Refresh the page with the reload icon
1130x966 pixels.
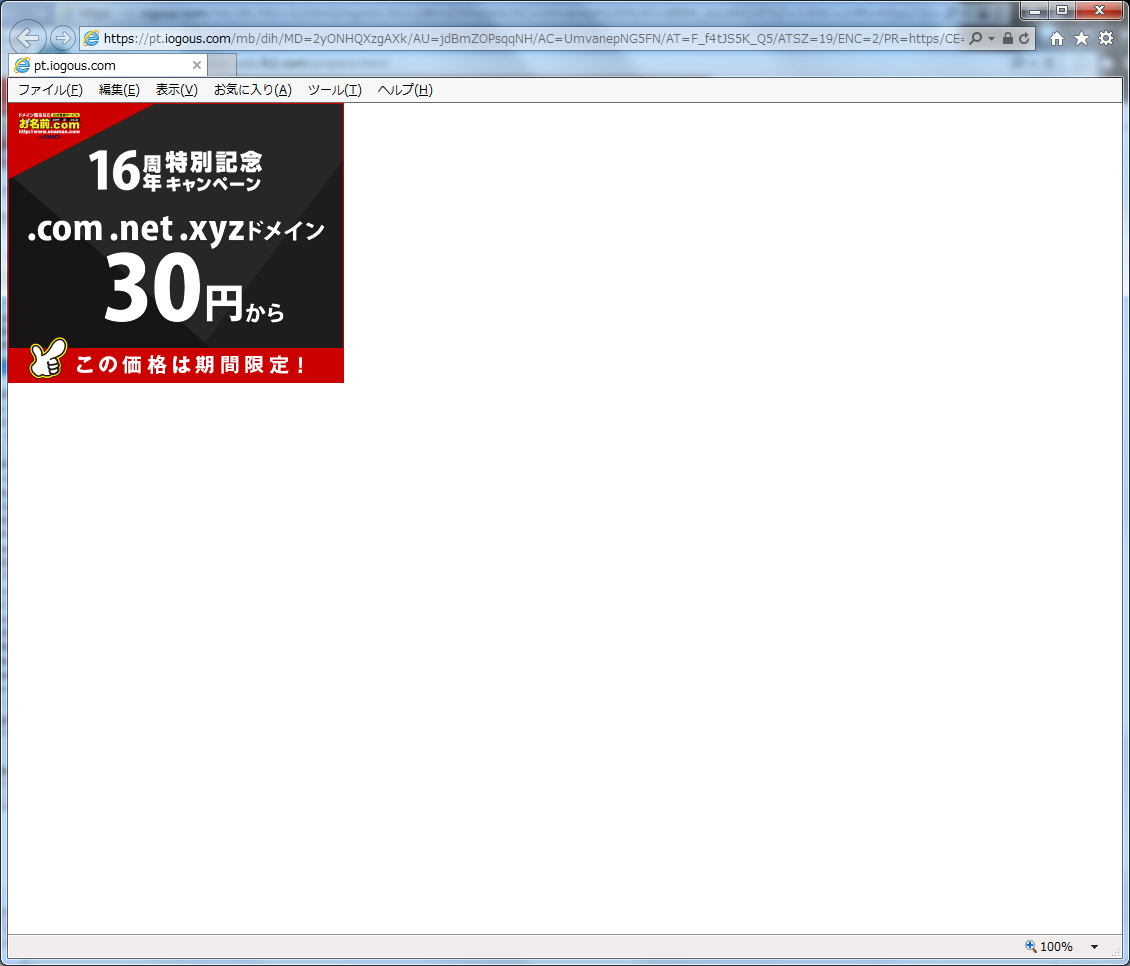point(1024,38)
